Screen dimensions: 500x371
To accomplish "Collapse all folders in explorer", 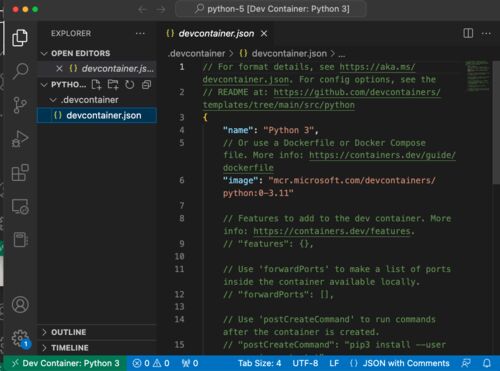I will (x=146, y=85).
